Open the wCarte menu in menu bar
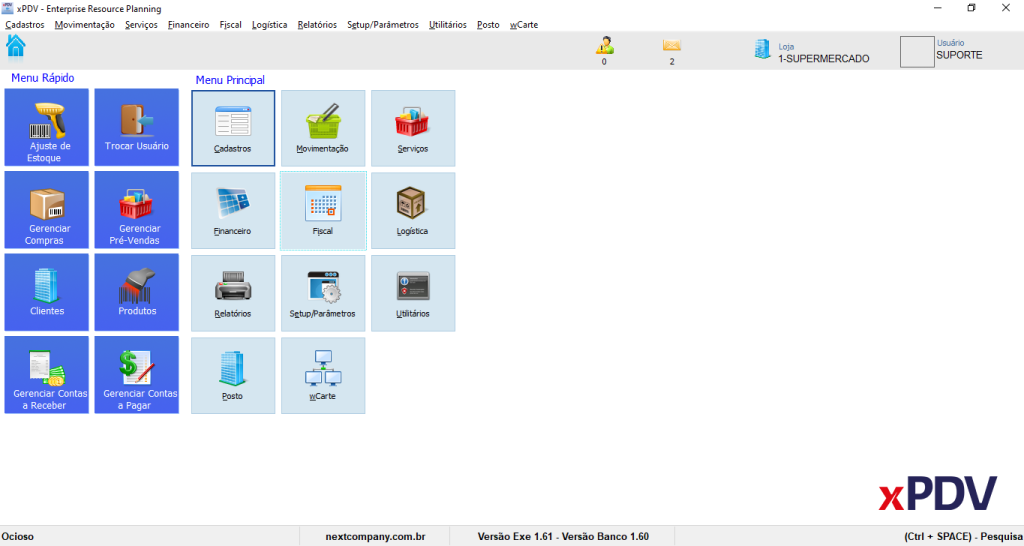Viewport: 1024px width, 546px height. [x=524, y=25]
